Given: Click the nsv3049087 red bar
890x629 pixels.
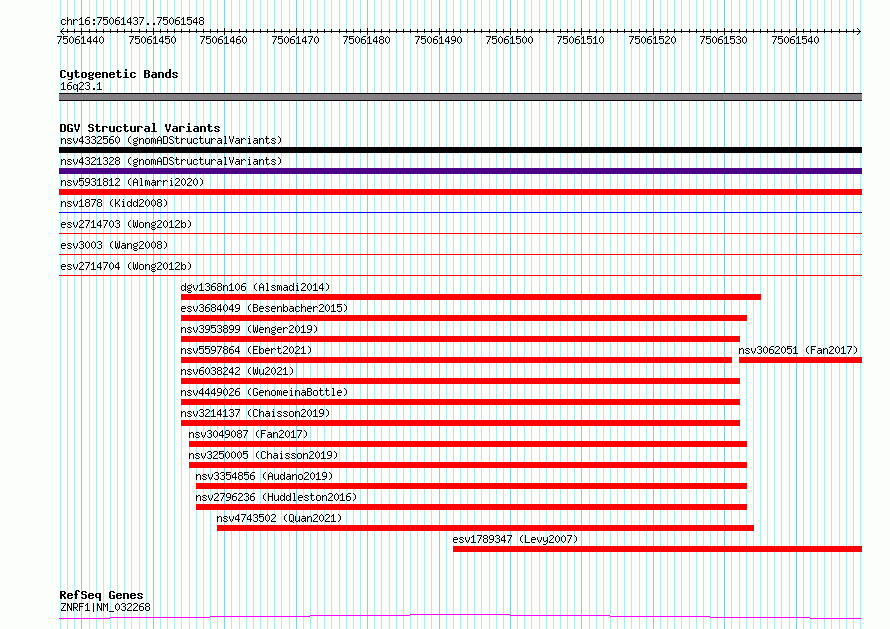Looking at the screenshot, I should point(468,444).
